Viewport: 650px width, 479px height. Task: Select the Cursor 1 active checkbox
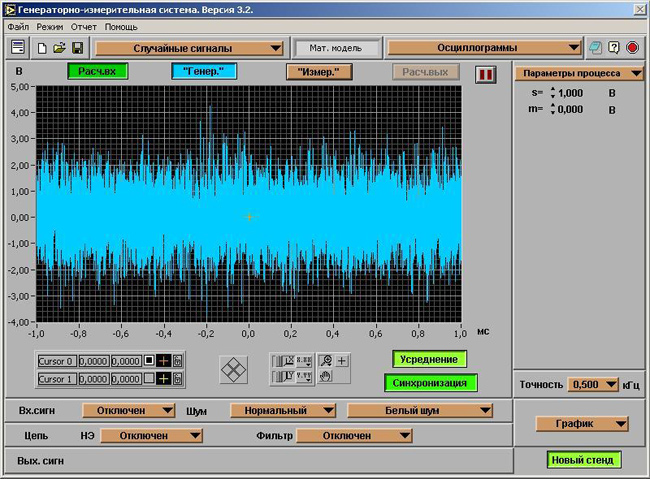tap(149, 379)
